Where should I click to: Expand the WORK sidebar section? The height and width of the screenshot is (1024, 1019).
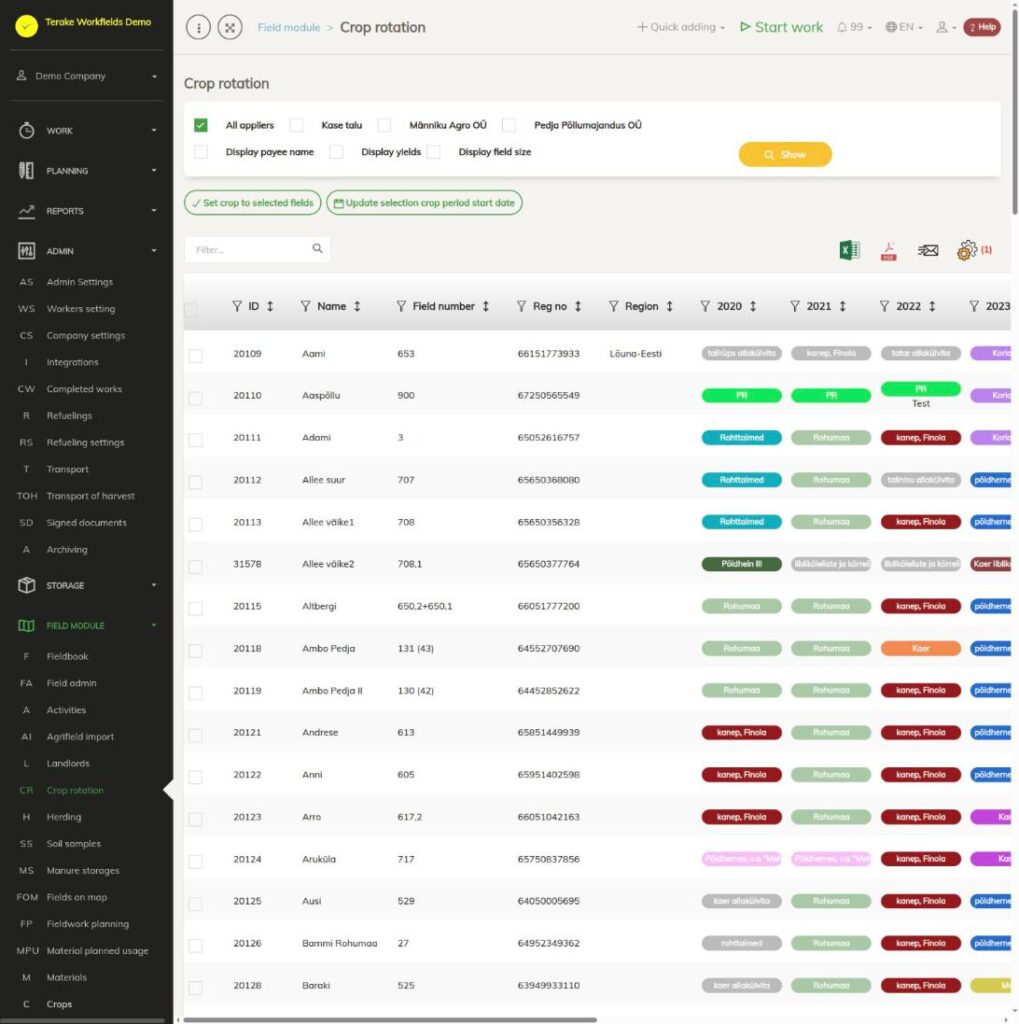pyautogui.click(x=87, y=131)
